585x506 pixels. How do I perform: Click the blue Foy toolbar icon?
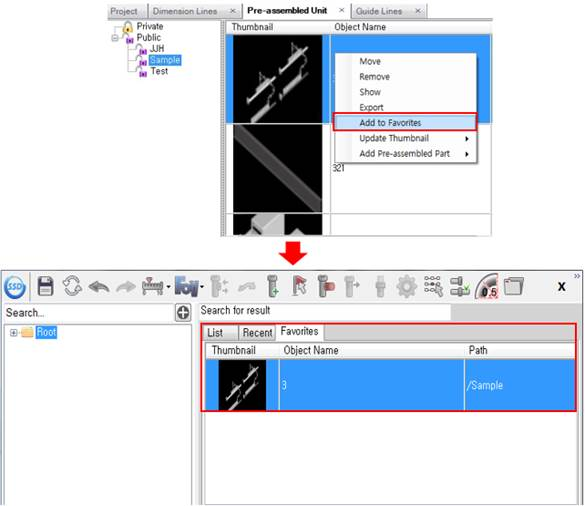187,287
